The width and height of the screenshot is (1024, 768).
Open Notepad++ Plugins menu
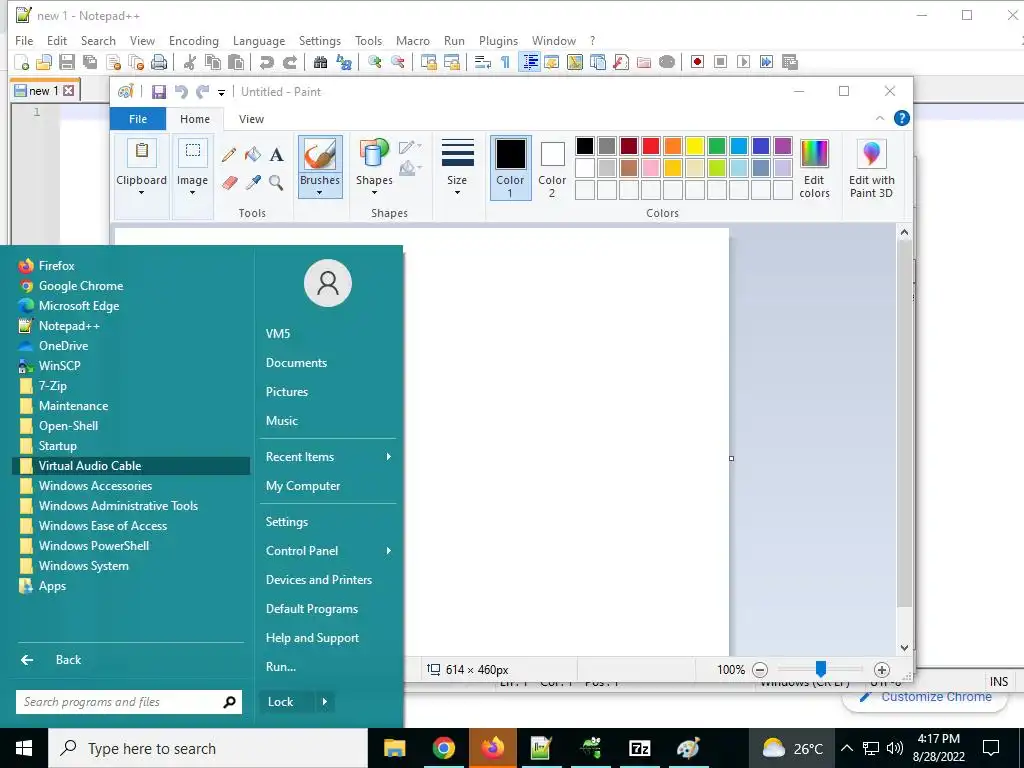(498, 40)
